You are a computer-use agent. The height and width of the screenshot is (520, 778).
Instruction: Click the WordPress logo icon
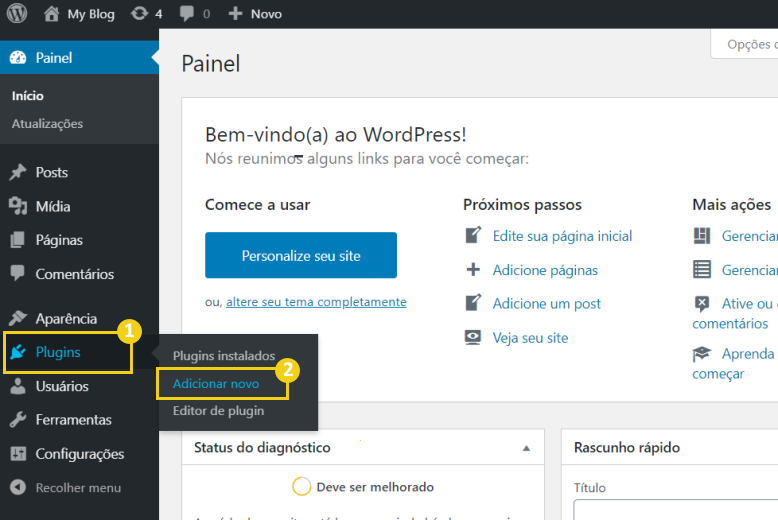click(17, 13)
